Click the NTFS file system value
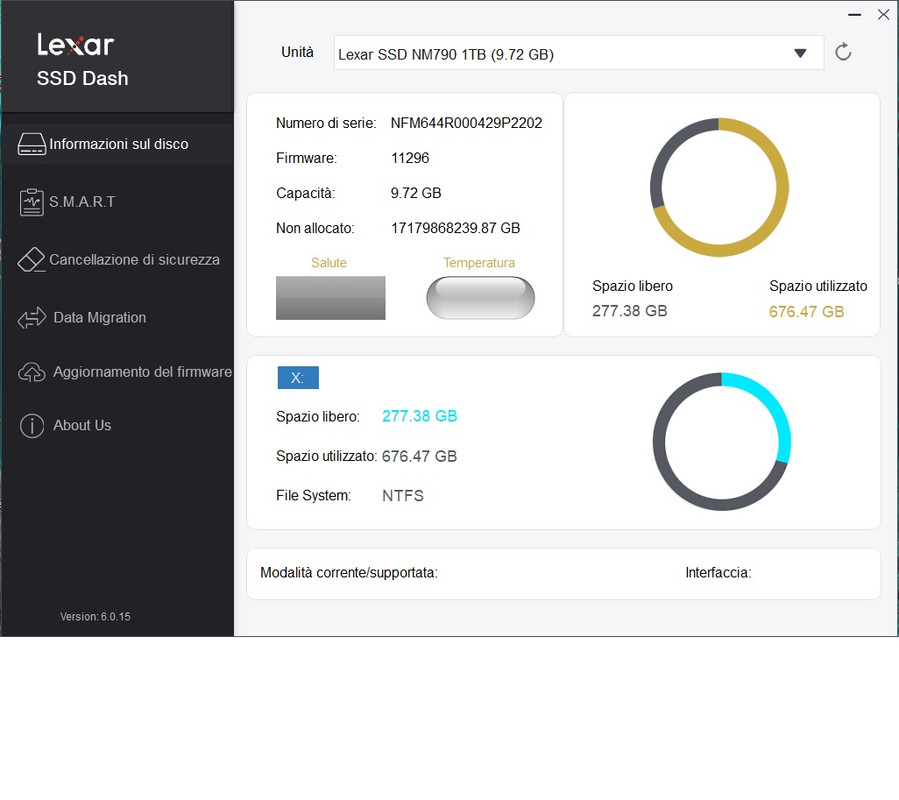This screenshot has height=800, width=899. tap(403, 496)
